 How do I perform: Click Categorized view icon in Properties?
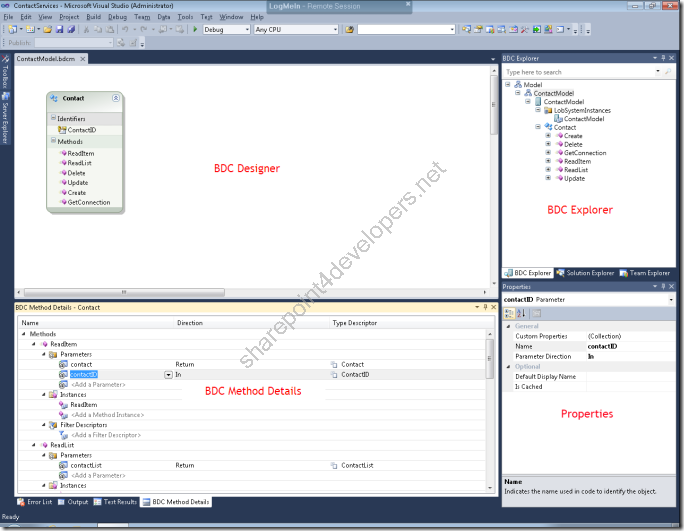(509, 313)
